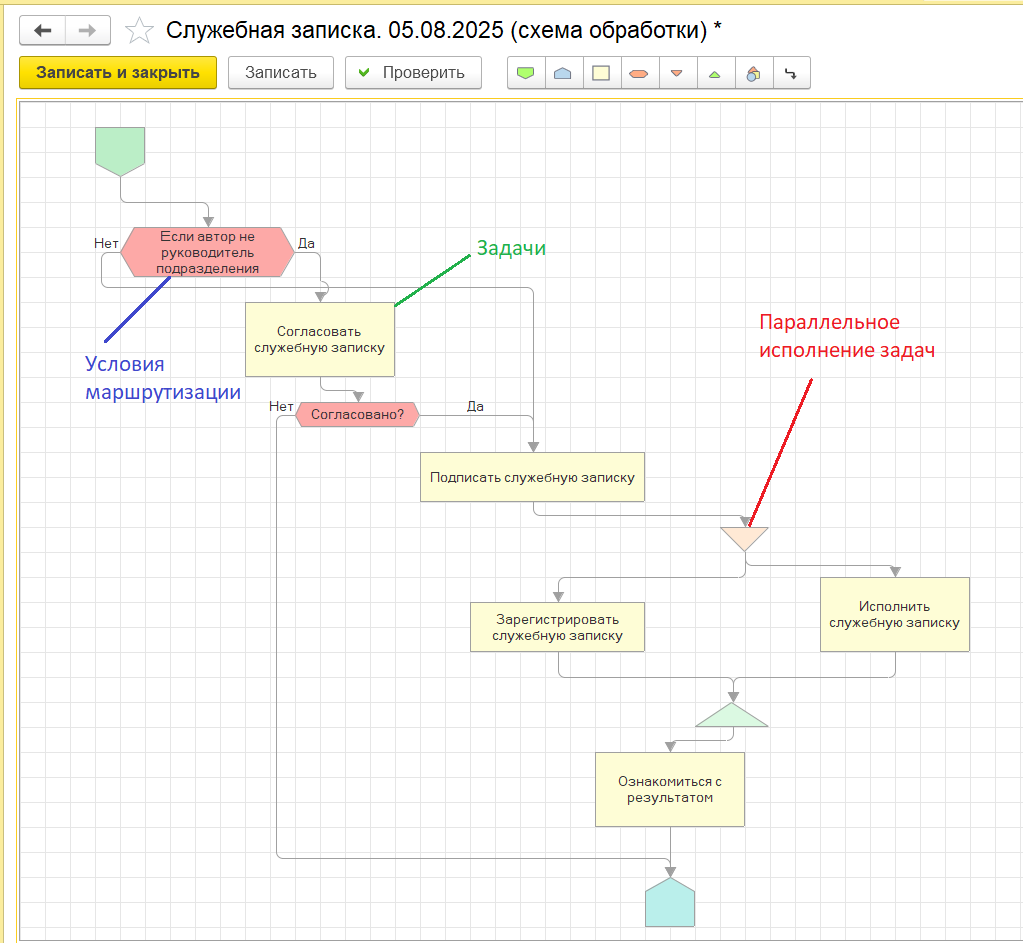Select the Согласовано? condition block
1023x943 pixels.
pos(357,415)
